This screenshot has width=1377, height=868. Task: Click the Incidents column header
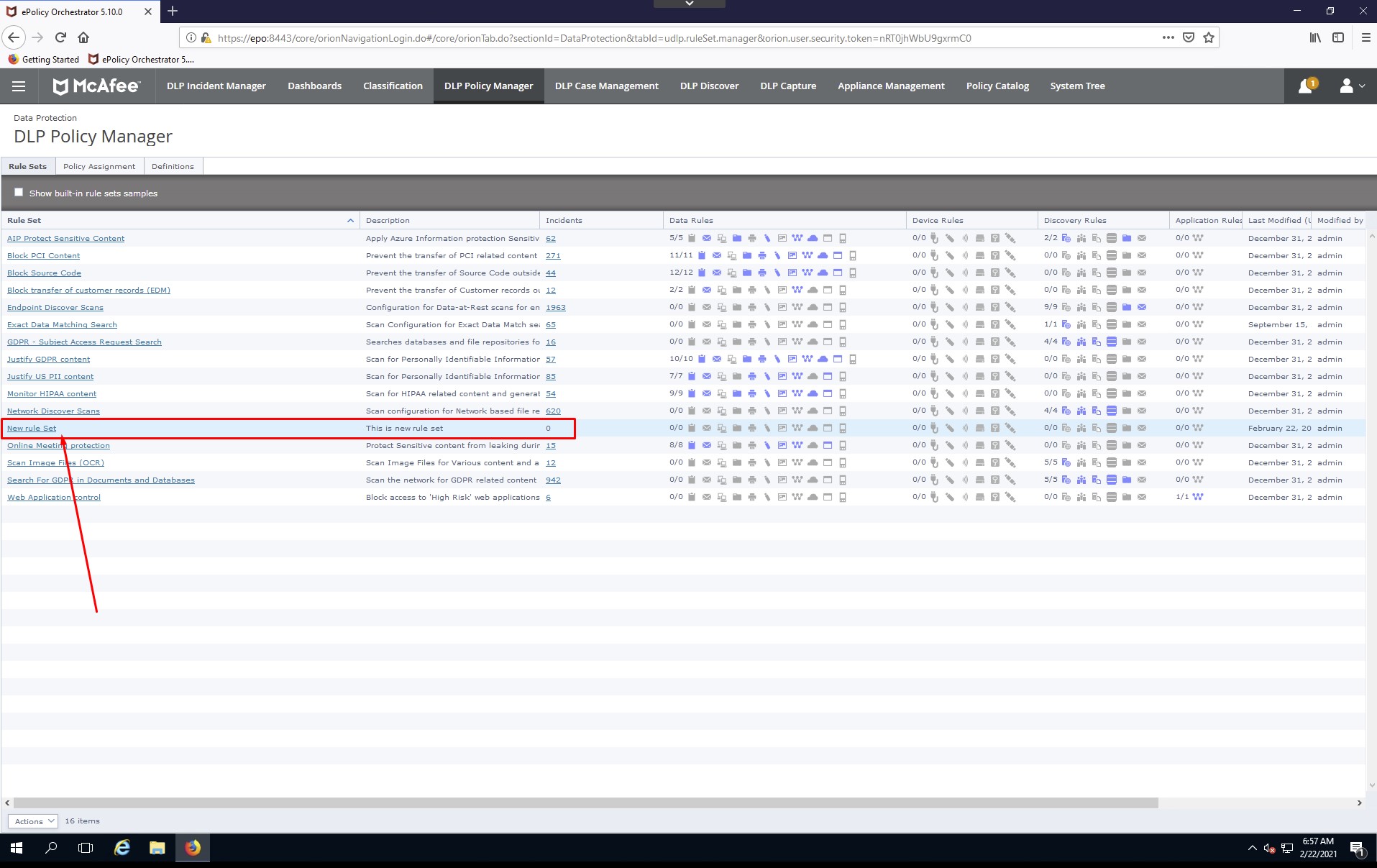(x=601, y=220)
